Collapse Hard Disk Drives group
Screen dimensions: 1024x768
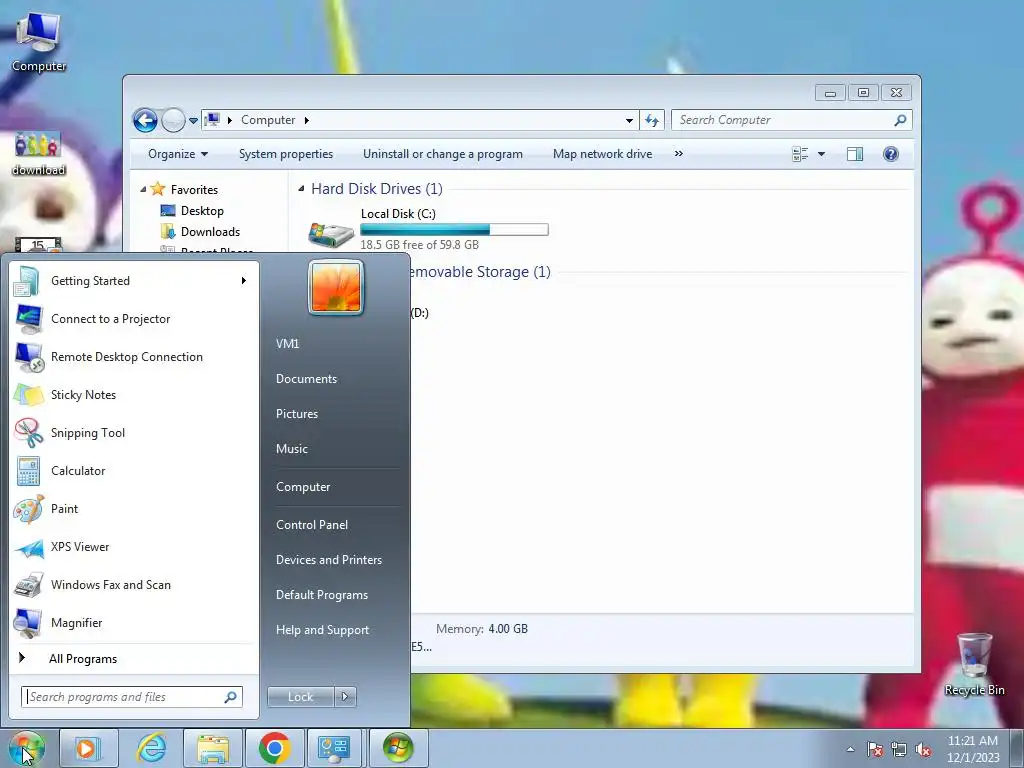[x=301, y=189]
